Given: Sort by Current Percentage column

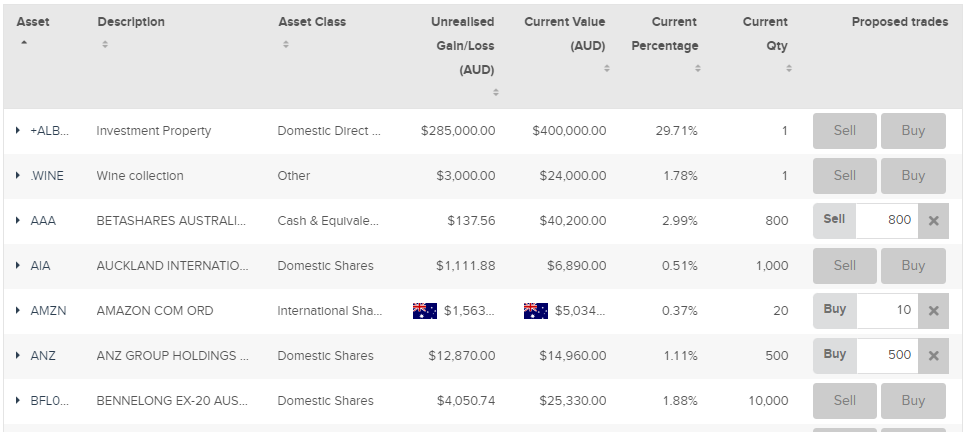Looking at the screenshot, I should click(x=697, y=68).
